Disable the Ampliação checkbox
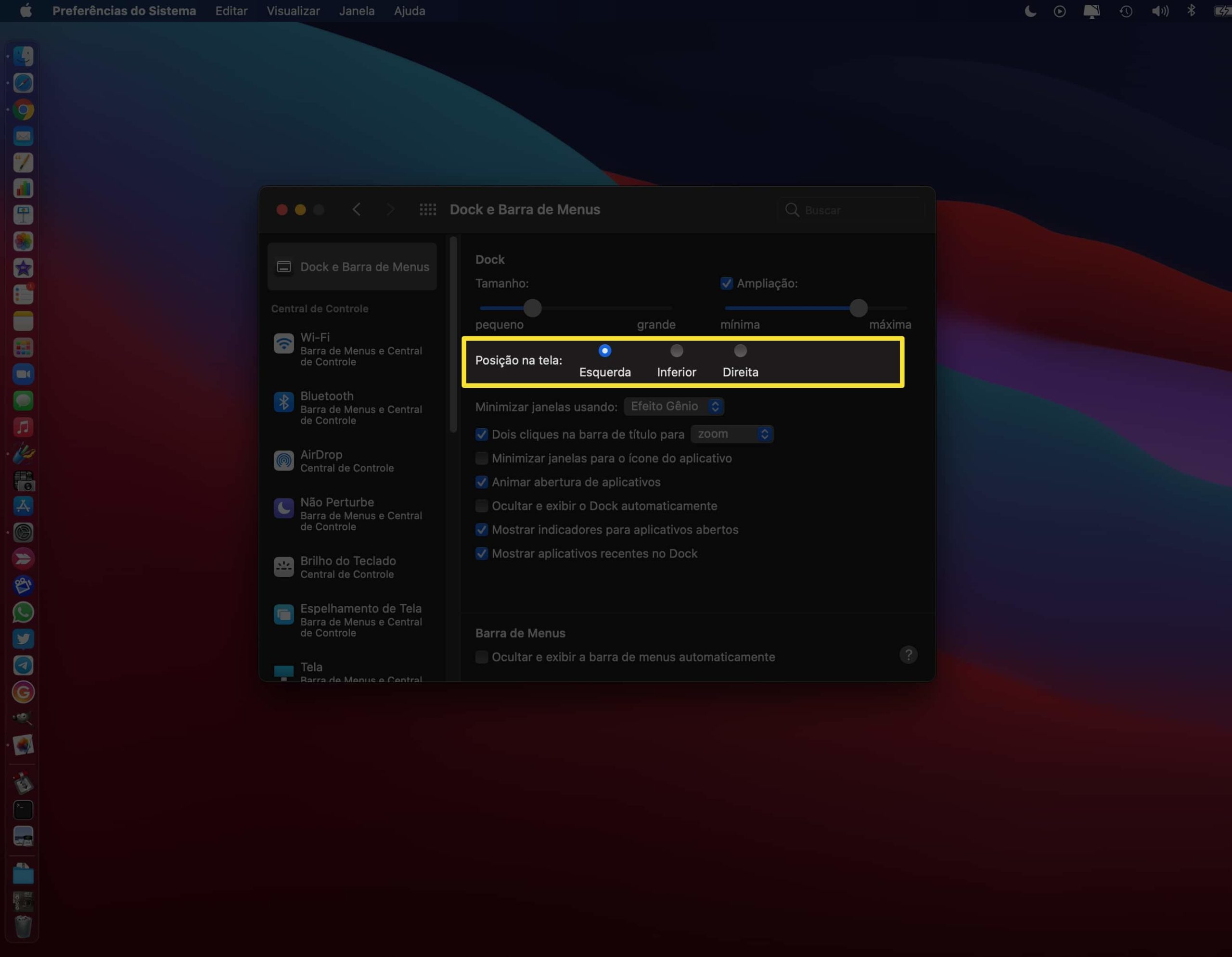 (x=727, y=284)
